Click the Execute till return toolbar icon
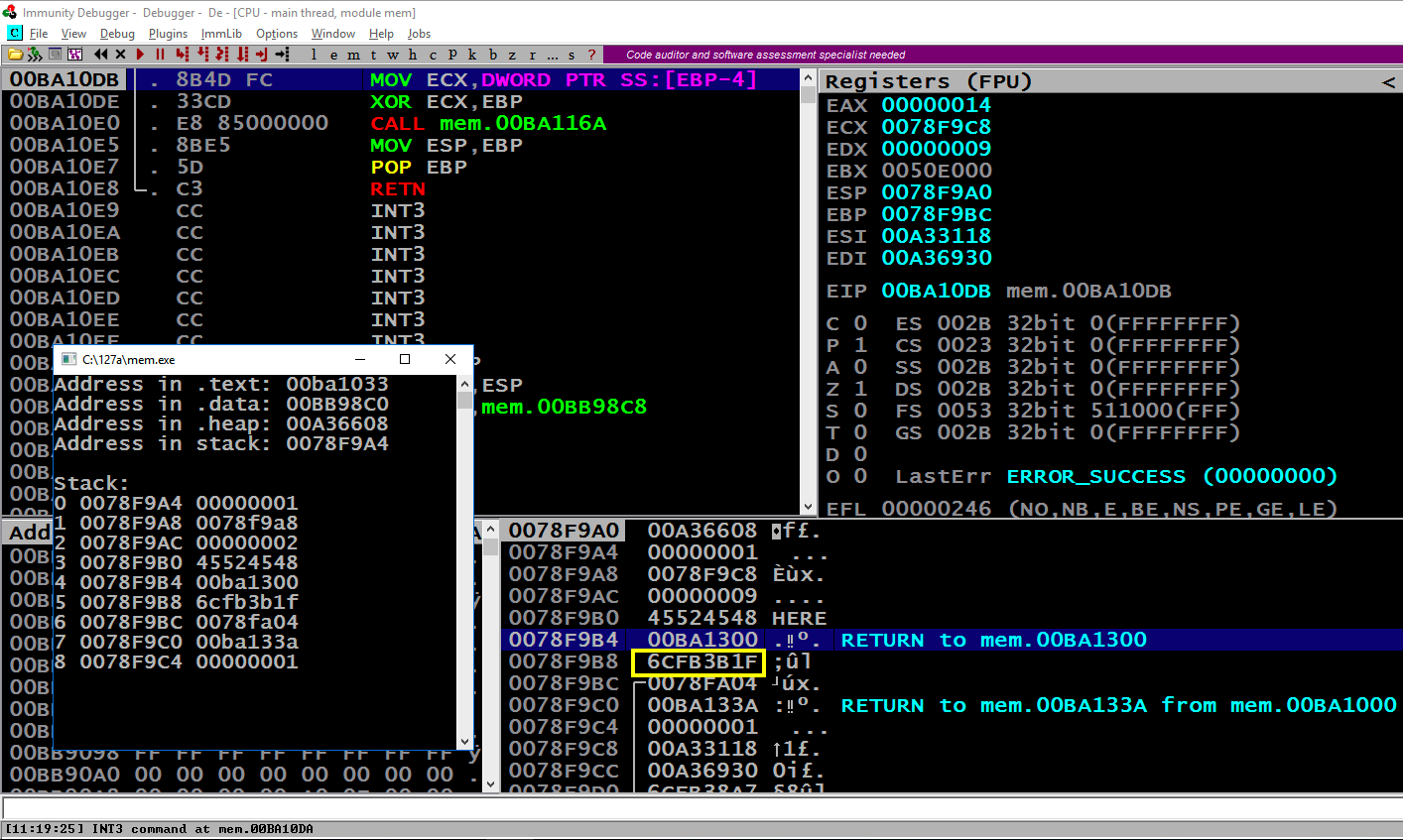This screenshot has height=840, width=1403. 262,54
